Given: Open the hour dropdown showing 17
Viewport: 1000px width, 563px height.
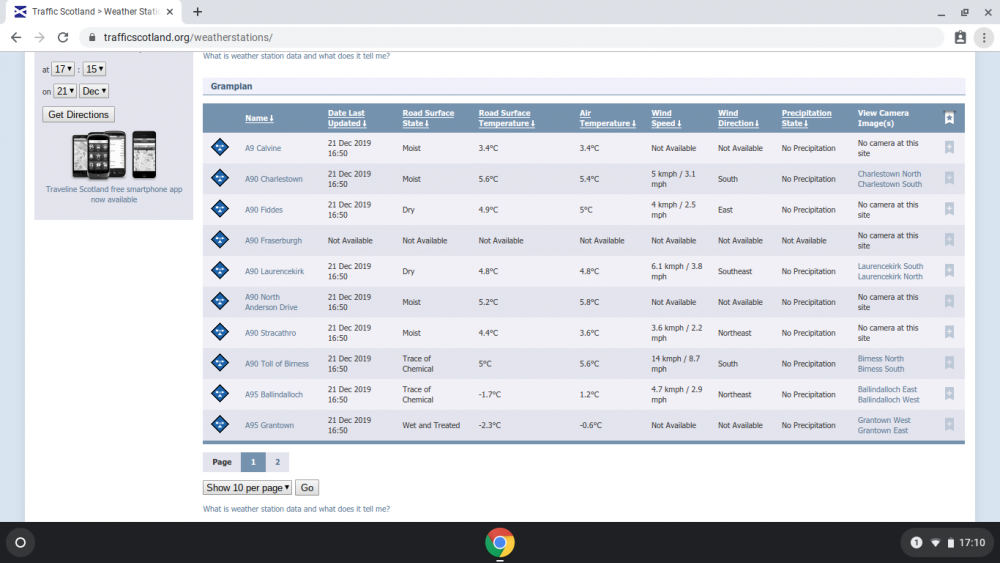Looking at the screenshot, I should [x=63, y=69].
